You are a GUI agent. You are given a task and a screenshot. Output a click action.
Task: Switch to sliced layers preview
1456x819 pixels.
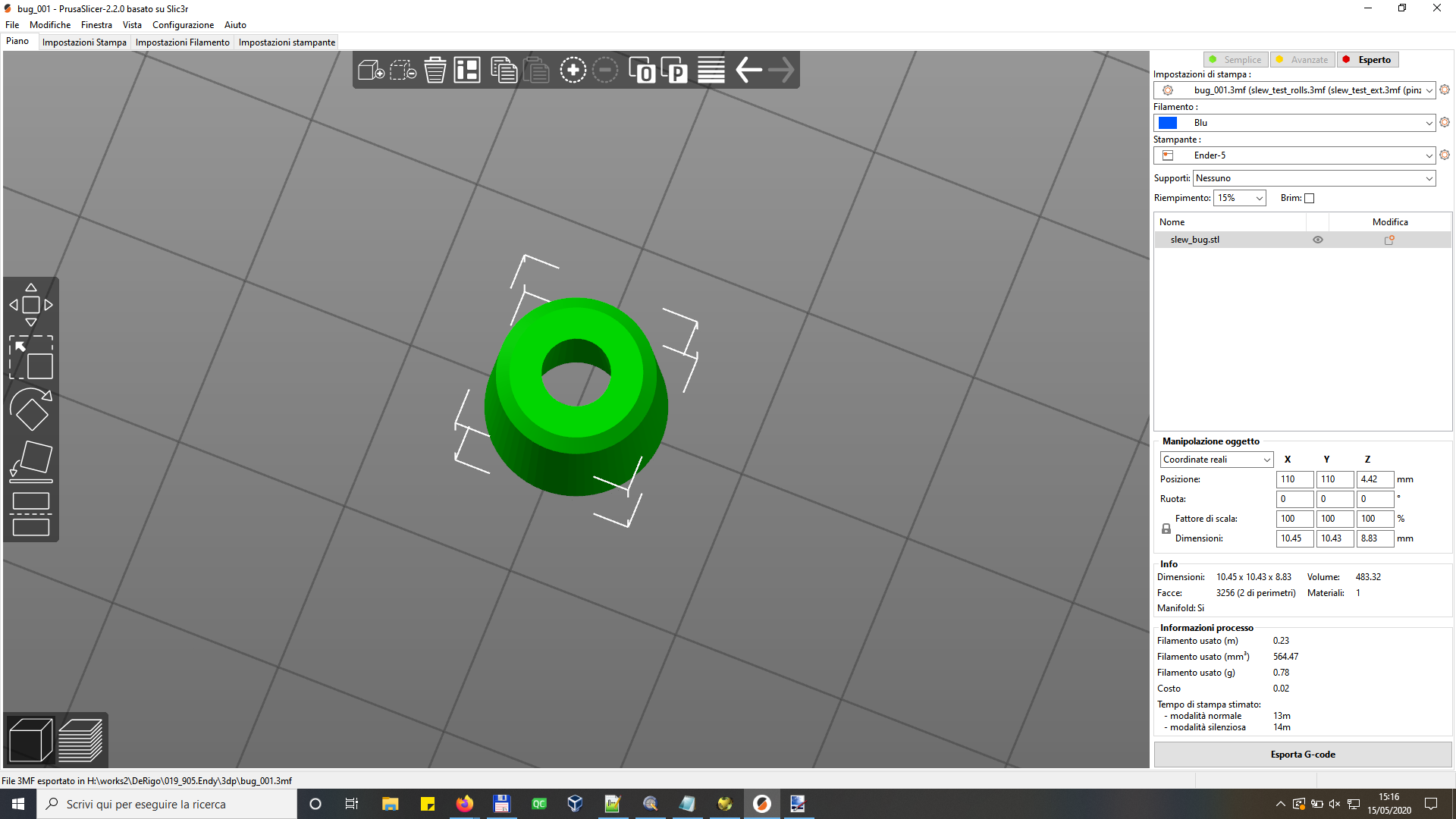point(80,739)
